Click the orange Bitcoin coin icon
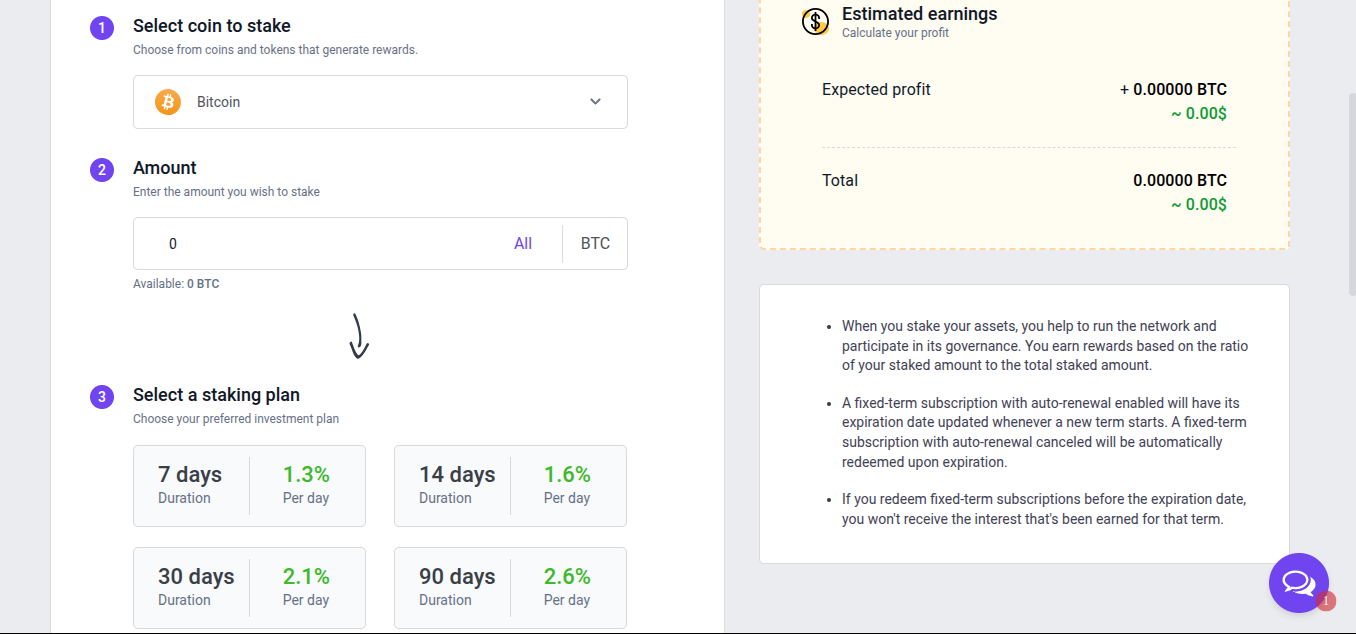The height and width of the screenshot is (634, 1356). (168, 102)
